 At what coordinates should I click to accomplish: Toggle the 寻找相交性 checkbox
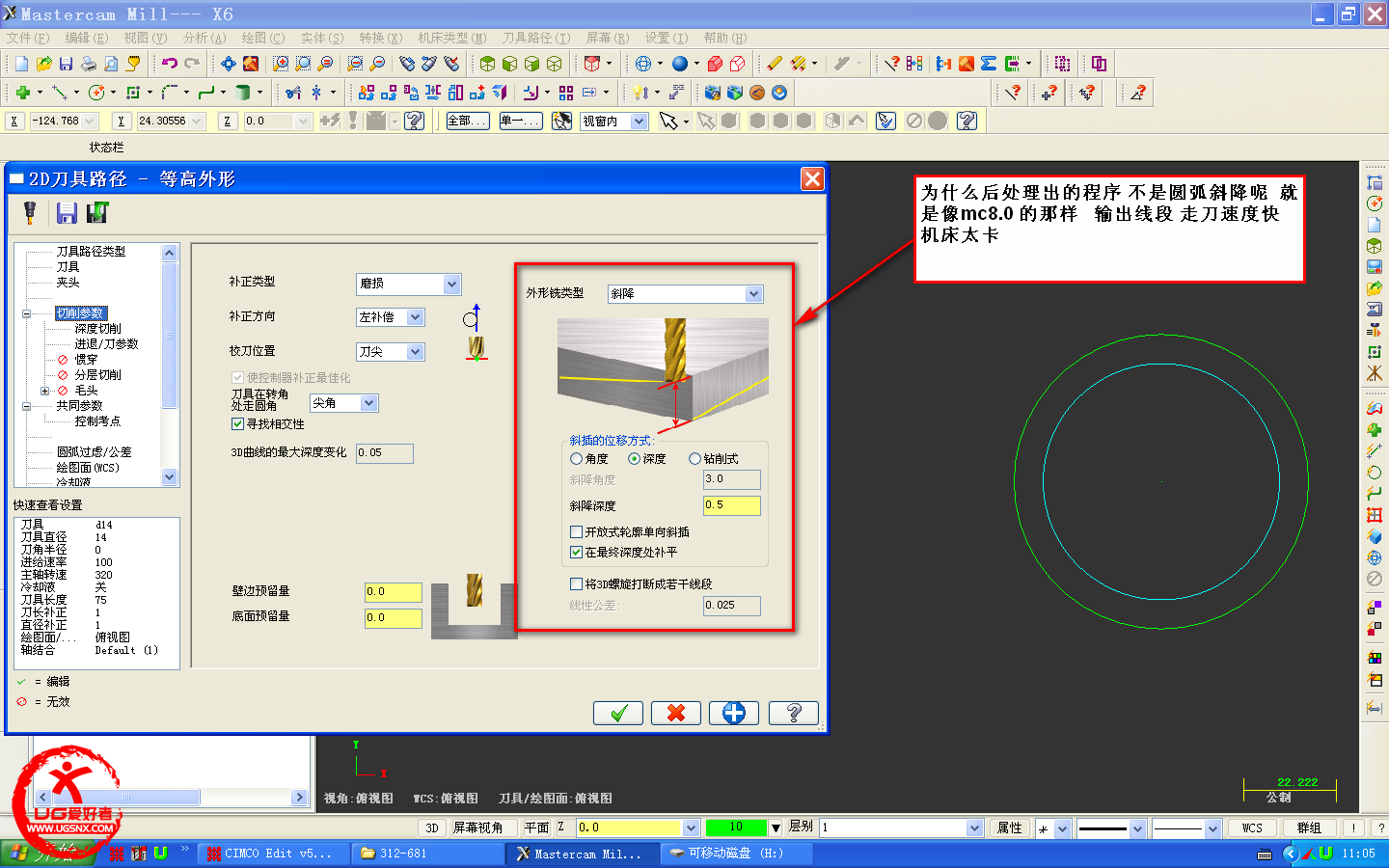click(237, 424)
